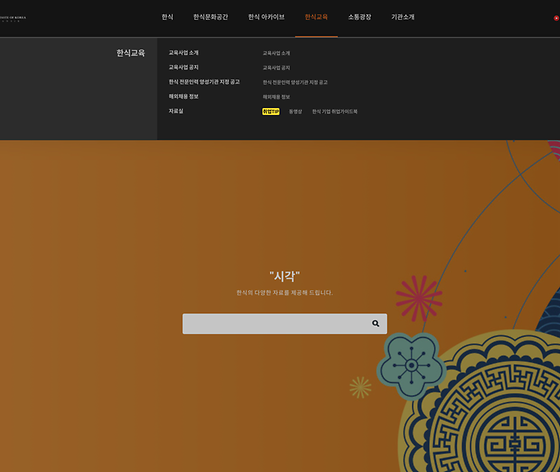Click the yellow 취업TIP badge
Viewport: 560px width, 472px height.
pyautogui.click(x=271, y=112)
